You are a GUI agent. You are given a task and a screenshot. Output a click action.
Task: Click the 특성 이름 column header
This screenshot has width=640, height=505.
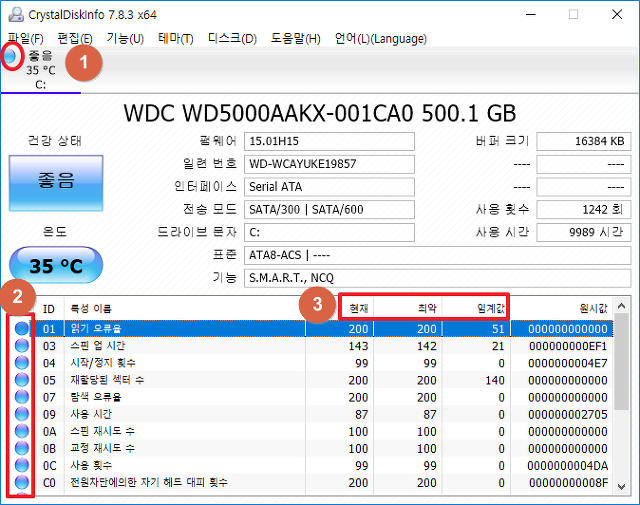coord(184,309)
